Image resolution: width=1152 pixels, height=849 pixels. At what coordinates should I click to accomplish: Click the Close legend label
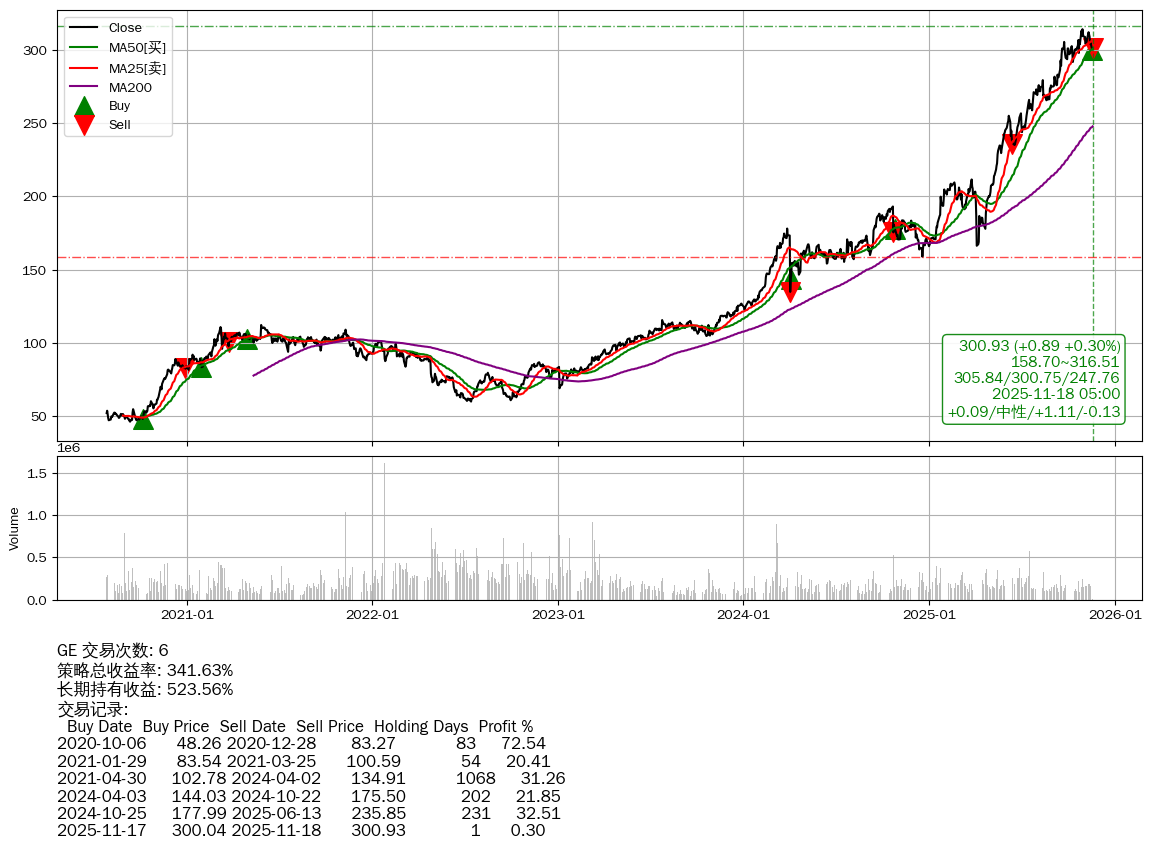(125, 27)
